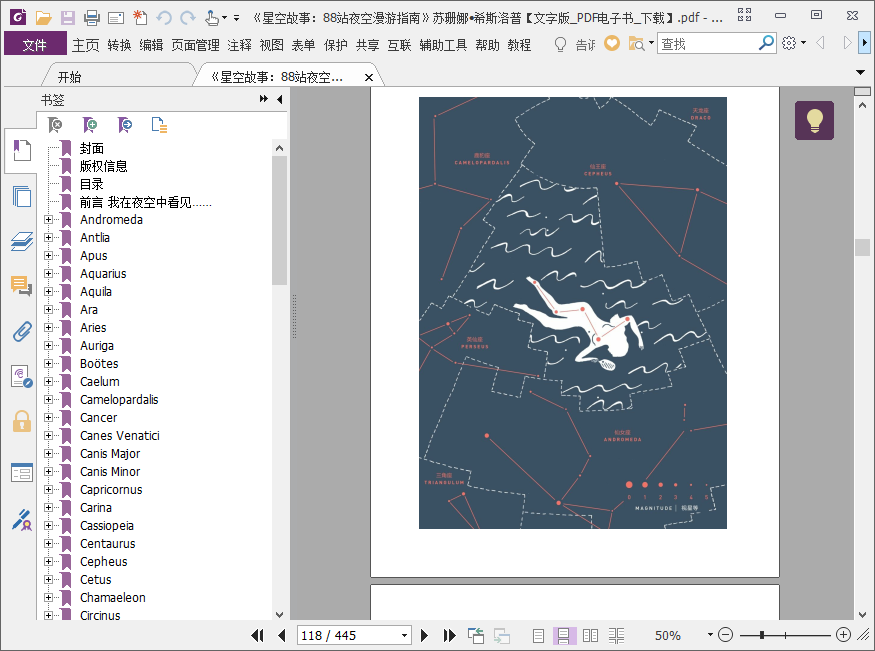Switch to continuous page view mode

click(x=564, y=635)
